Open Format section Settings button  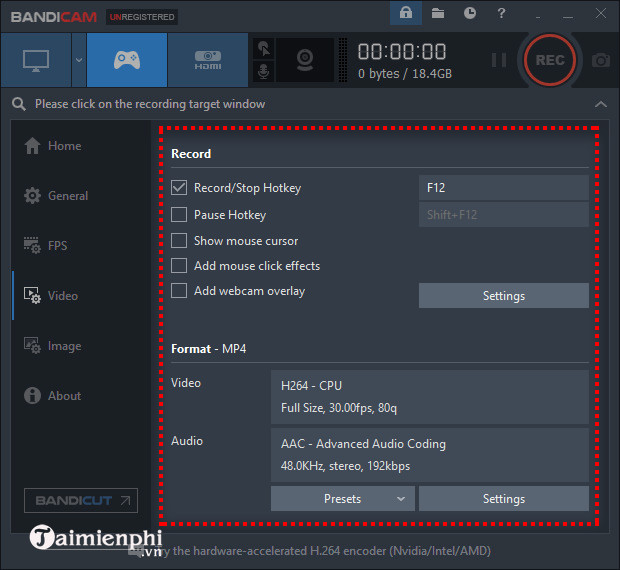coord(503,498)
